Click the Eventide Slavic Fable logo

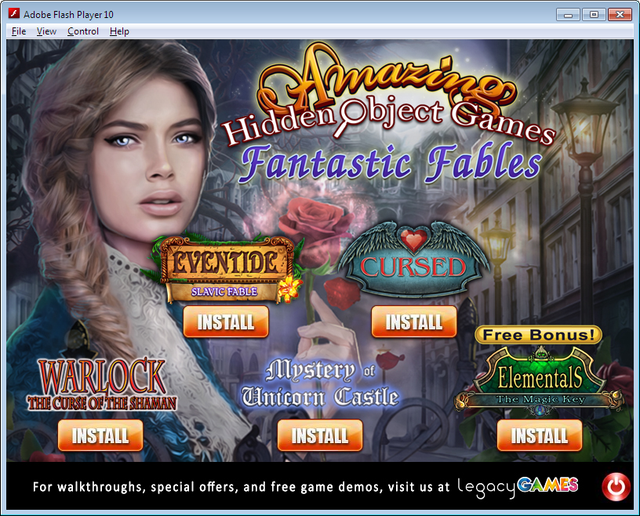point(226,269)
